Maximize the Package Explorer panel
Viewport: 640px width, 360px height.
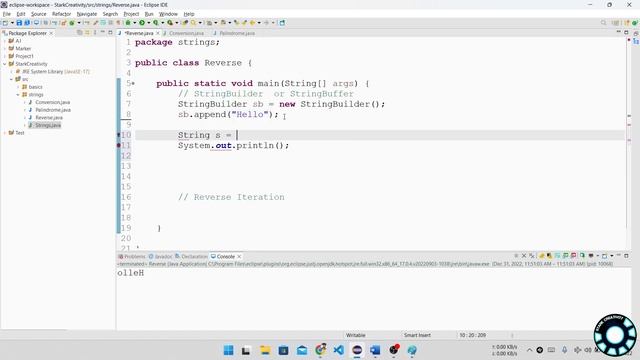(110, 33)
